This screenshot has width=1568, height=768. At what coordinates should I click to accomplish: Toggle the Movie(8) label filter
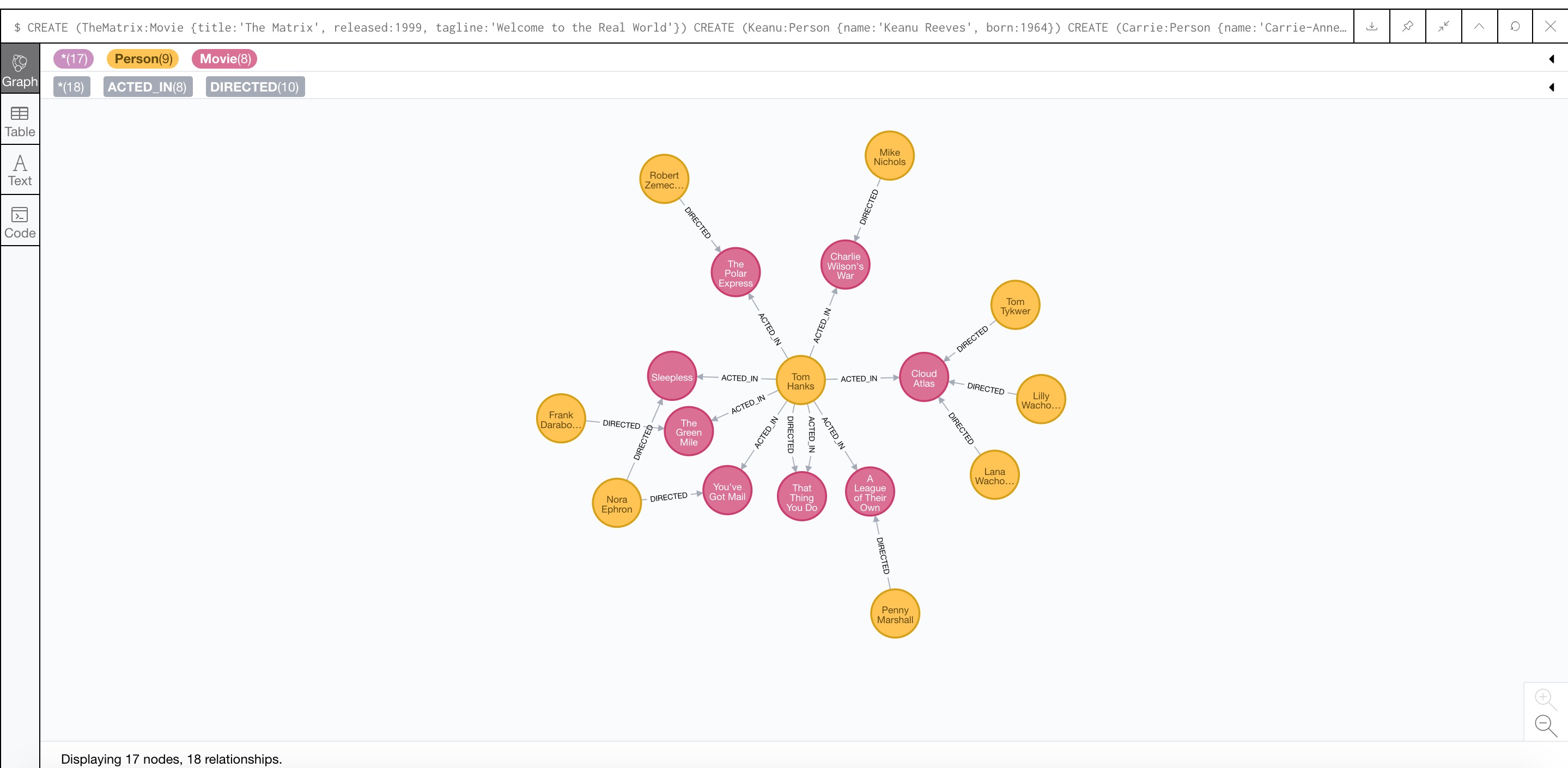tap(224, 58)
